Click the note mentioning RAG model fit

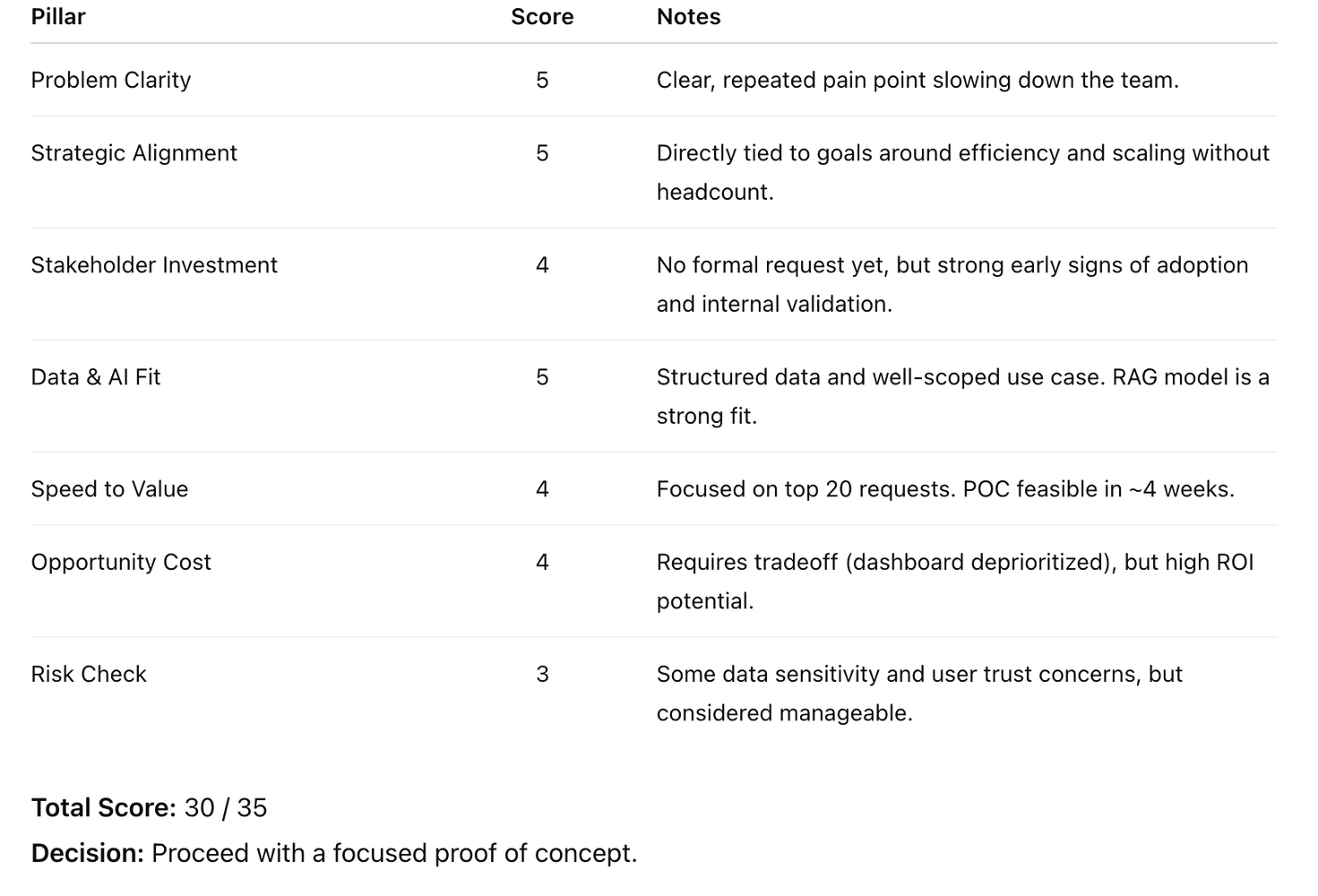click(x=963, y=396)
